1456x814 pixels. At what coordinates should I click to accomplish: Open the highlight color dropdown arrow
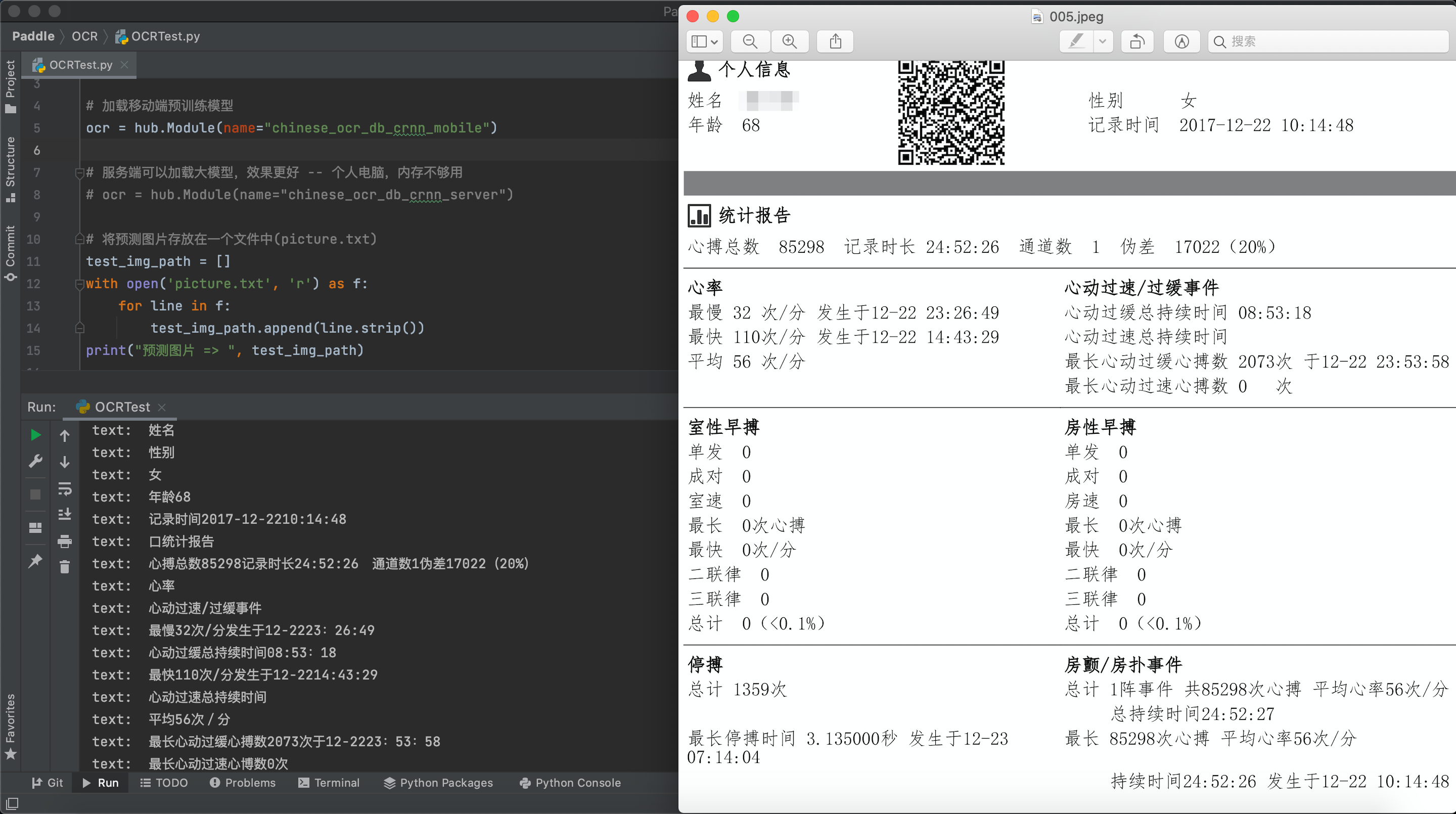(x=1103, y=41)
